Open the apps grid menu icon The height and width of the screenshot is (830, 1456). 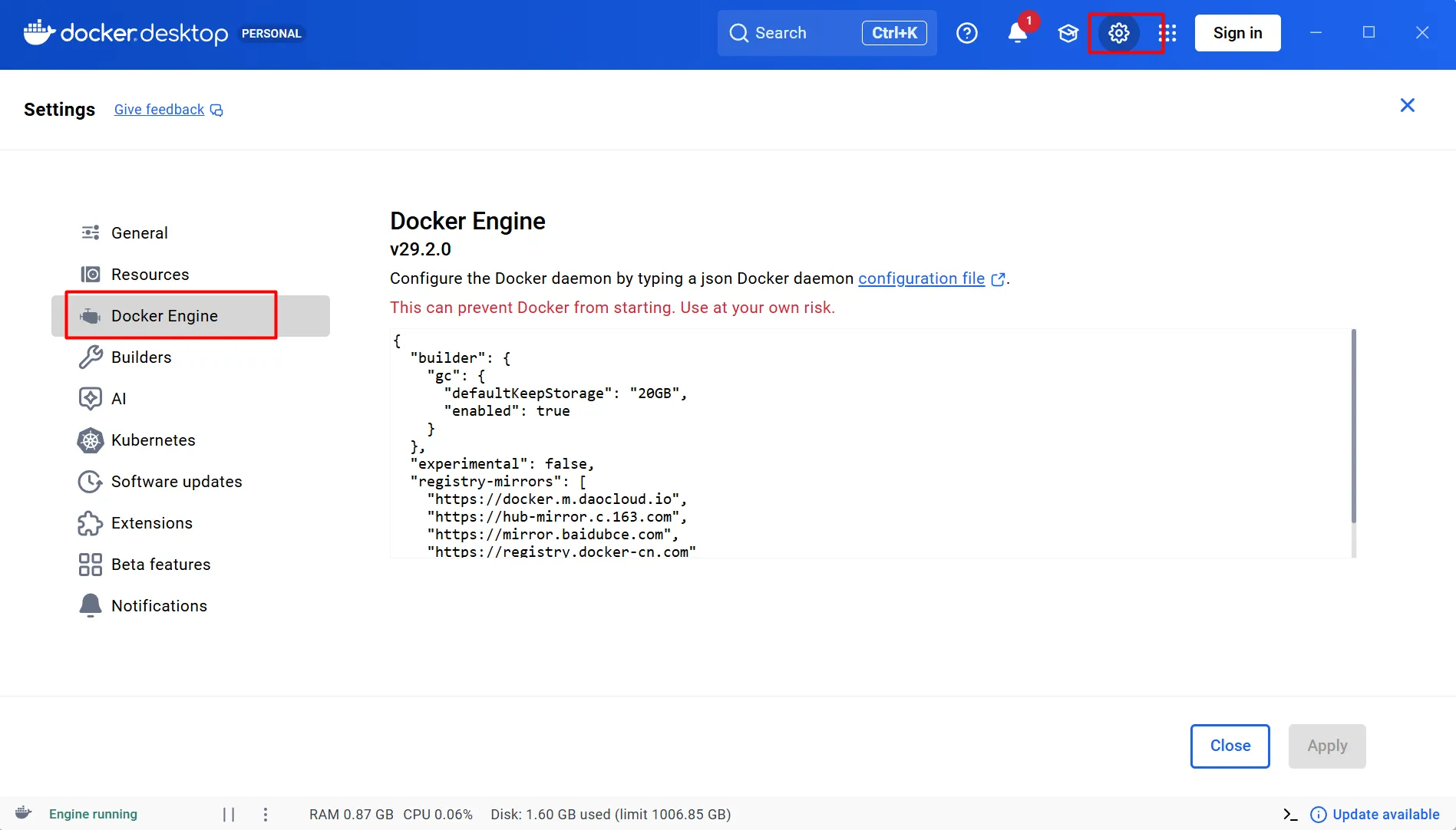1167,33
